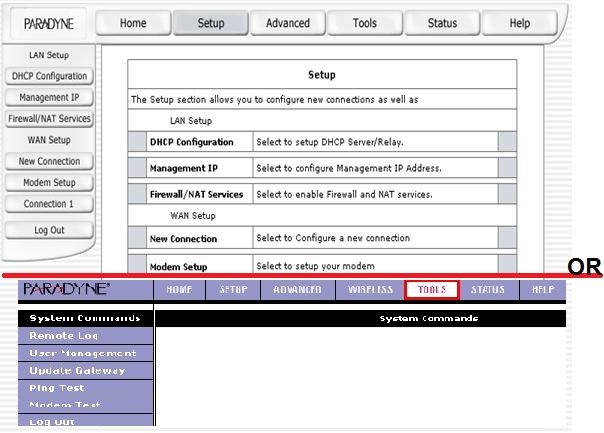Open the Home tab in top interface
The width and height of the screenshot is (604, 433).
(133, 23)
